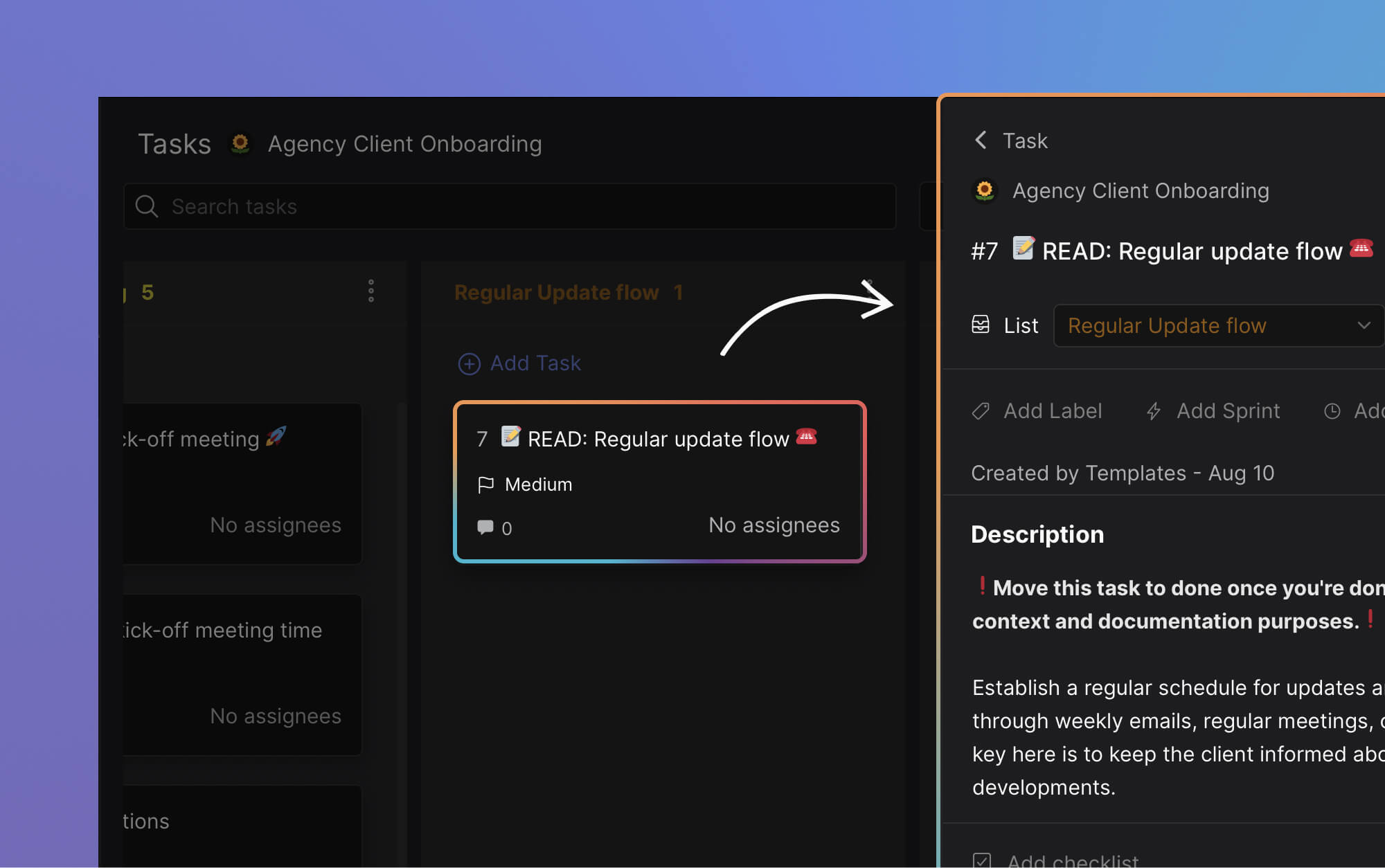The image size is (1385, 868).
Task: Click inside the Search tasks input field
Action: pos(415,206)
